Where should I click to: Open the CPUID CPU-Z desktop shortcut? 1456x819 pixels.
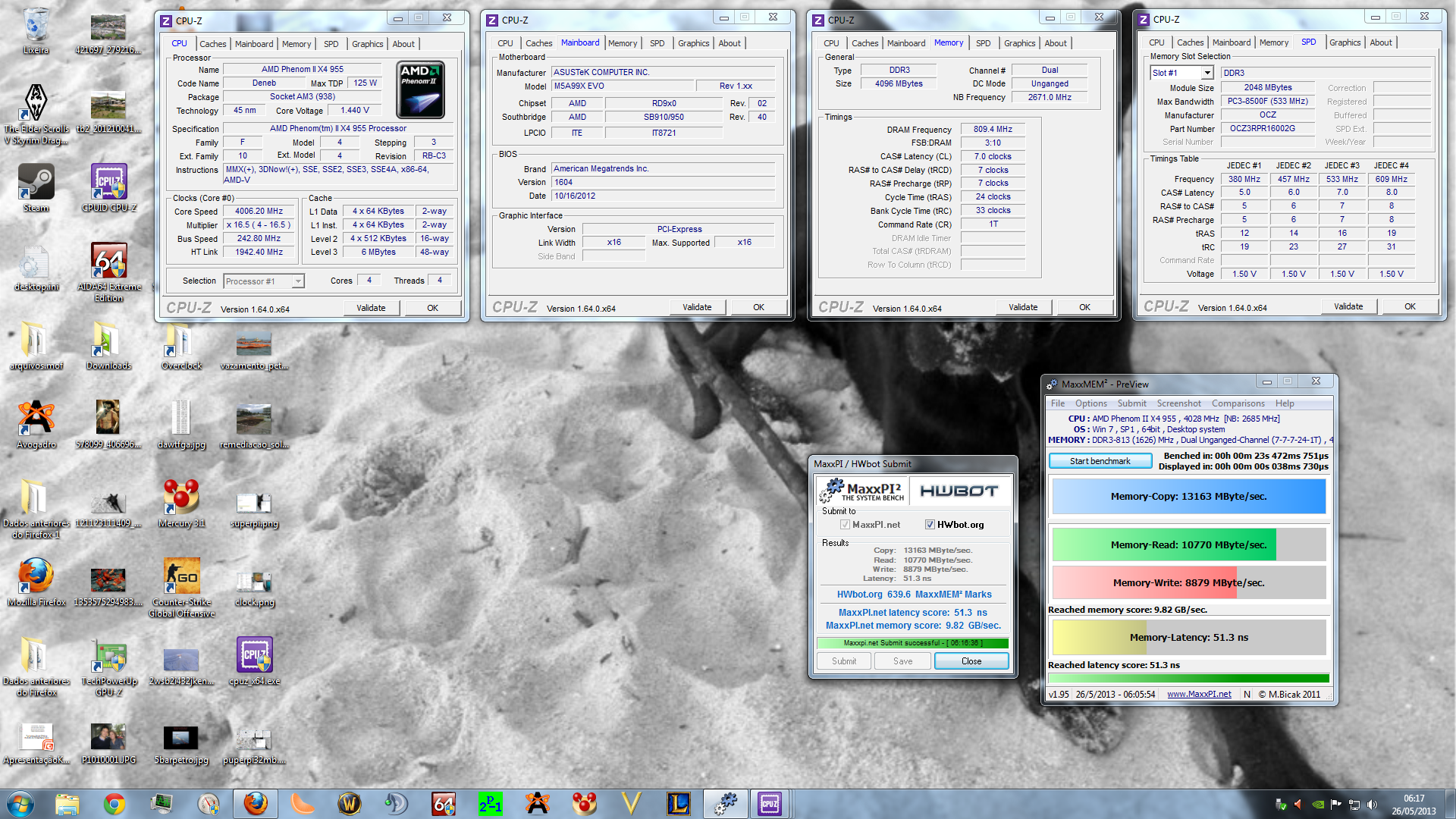pos(109,188)
